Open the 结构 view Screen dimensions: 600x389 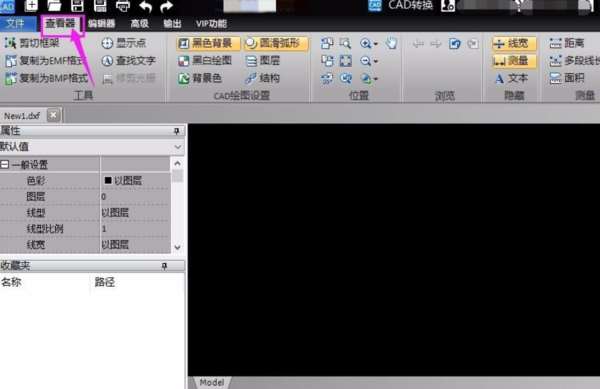click(262, 78)
